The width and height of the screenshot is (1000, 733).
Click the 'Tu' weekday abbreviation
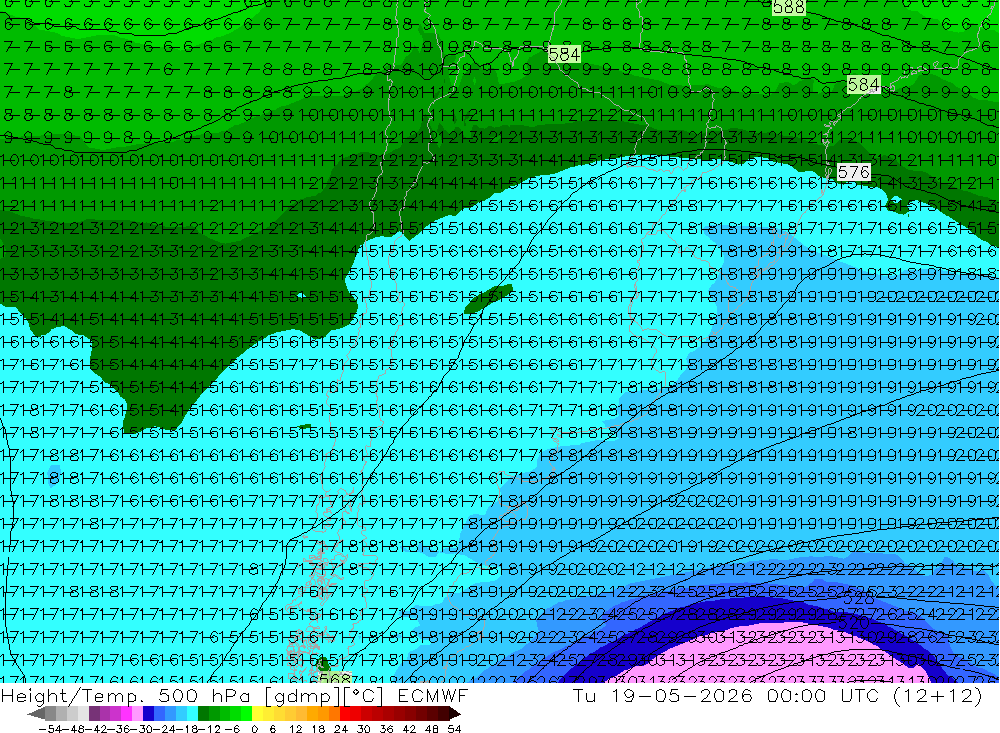(x=585, y=695)
